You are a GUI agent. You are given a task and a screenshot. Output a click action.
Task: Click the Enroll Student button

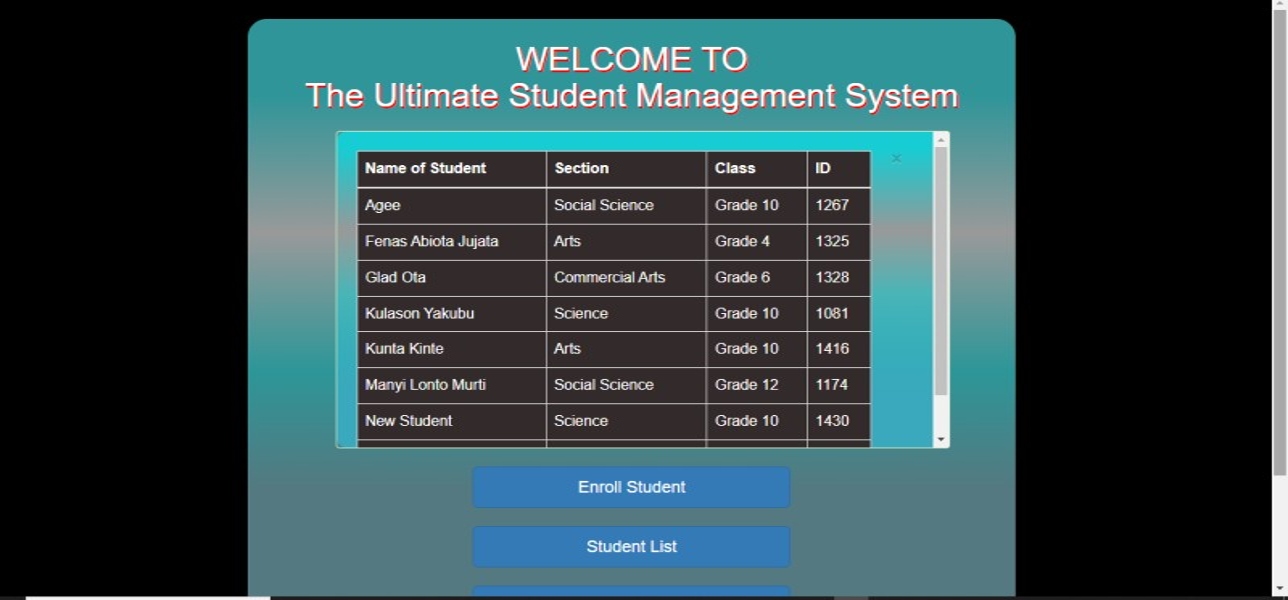pos(631,487)
